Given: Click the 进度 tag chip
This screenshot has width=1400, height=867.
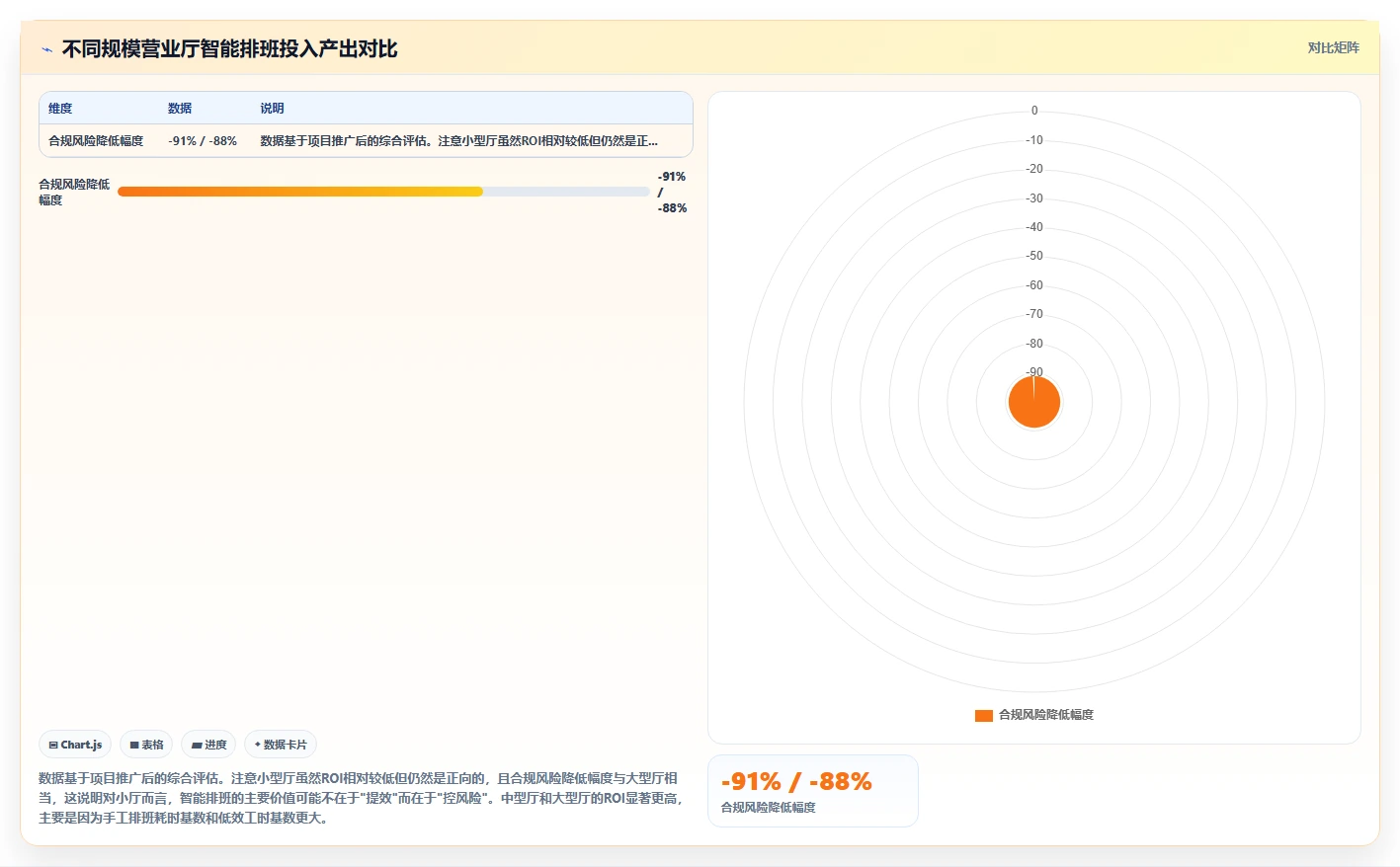Looking at the screenshot, I should tap(208, 745).
